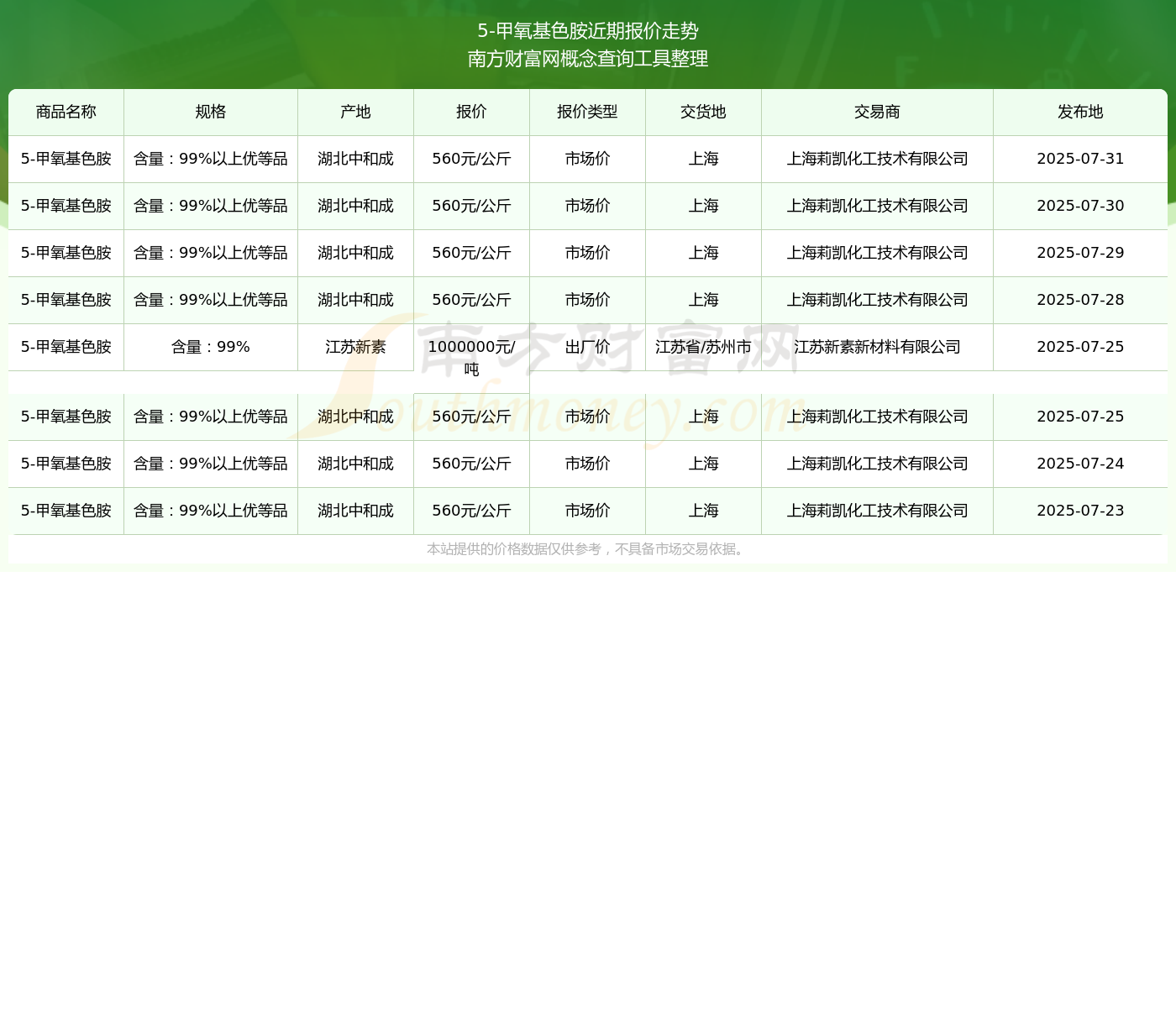This screenshot has width=1176, height=1012.
Task: Click the 出厂价 quote type cell
Action: (x=587, y=347)
